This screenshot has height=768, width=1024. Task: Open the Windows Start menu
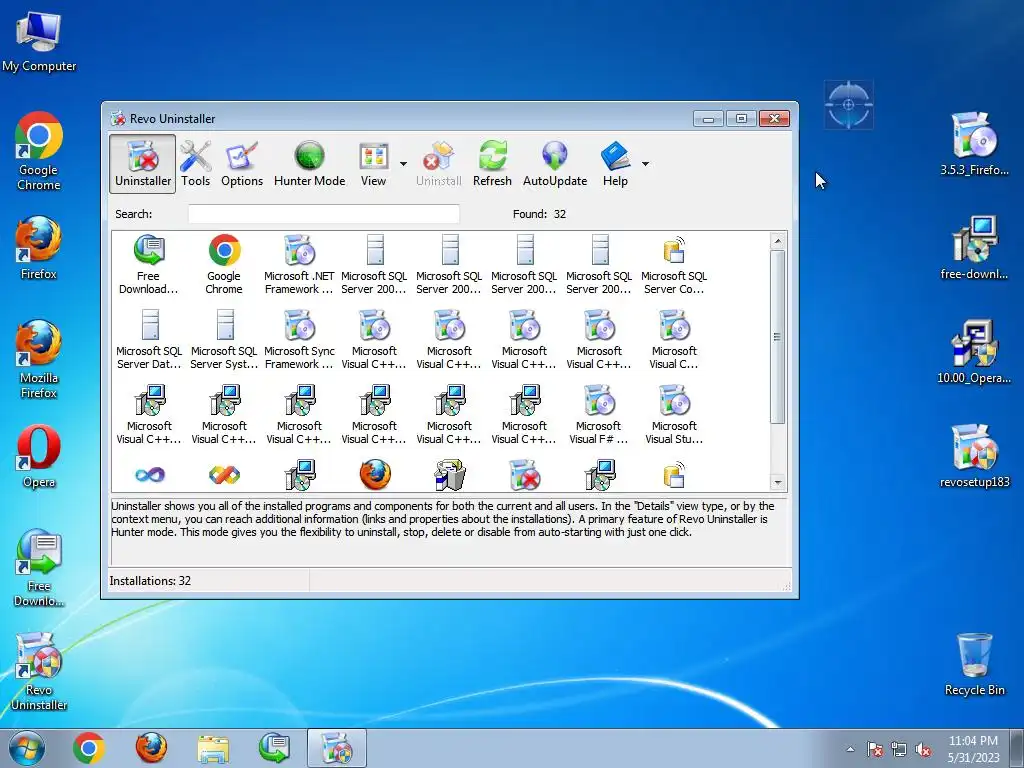click(x=26, y=748)
